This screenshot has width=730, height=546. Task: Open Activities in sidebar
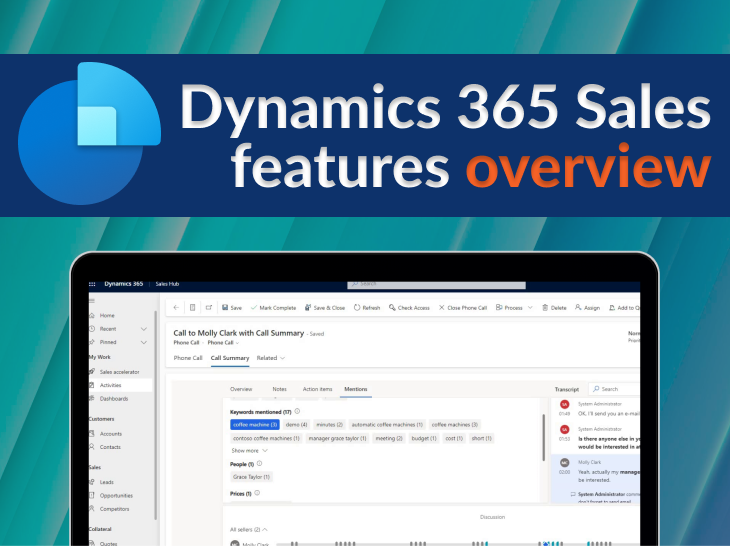120,385
